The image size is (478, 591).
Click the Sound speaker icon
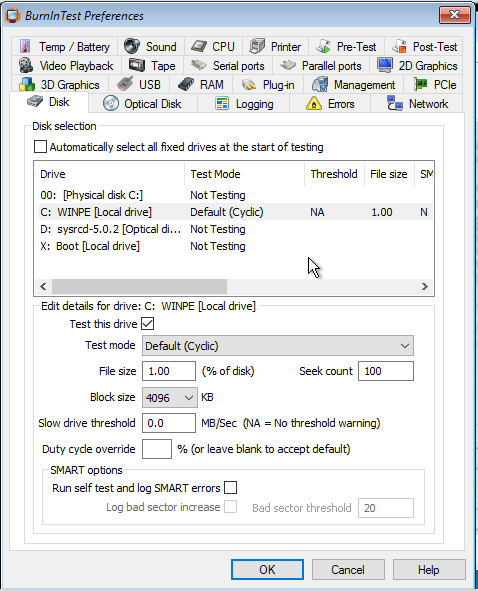(132, 46)
